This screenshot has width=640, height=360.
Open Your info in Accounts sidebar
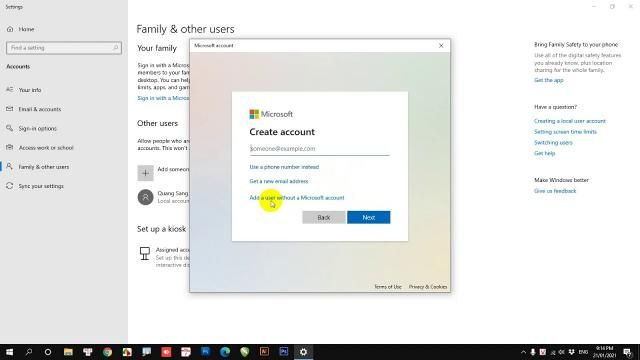click(30, 90)
